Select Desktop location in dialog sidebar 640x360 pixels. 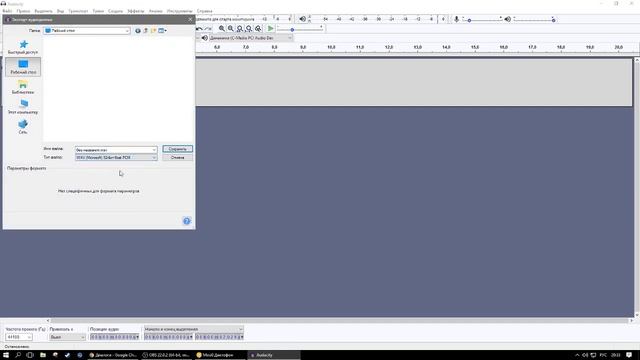(x=23, y=67)
